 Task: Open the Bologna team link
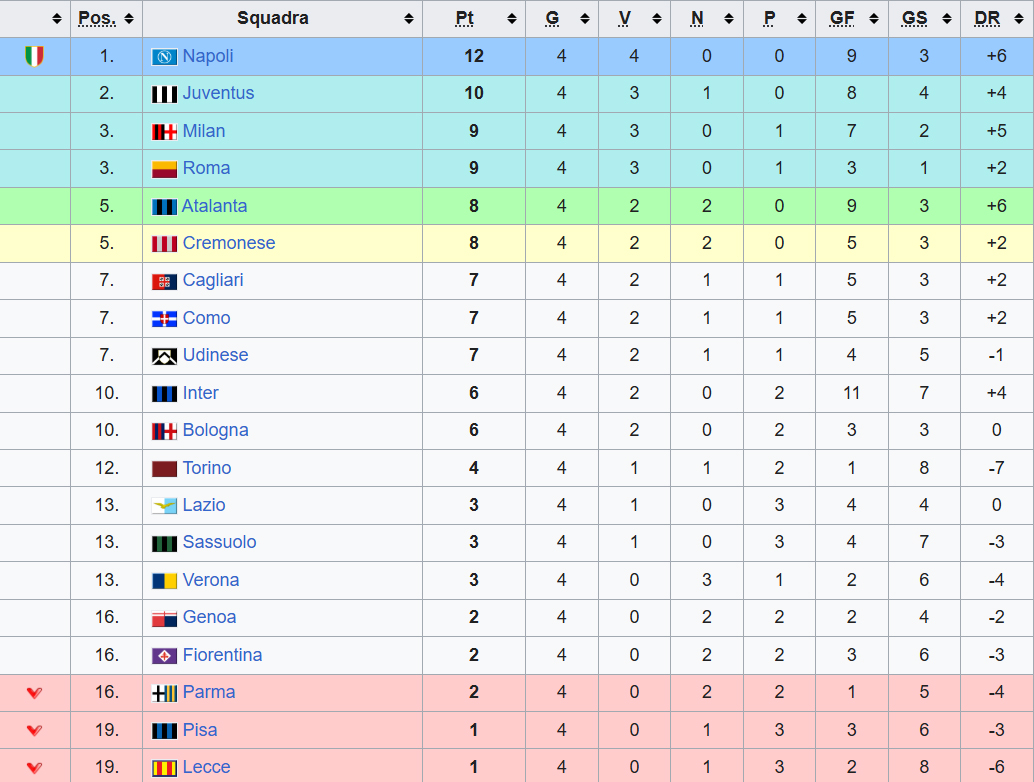click(215, 430)
